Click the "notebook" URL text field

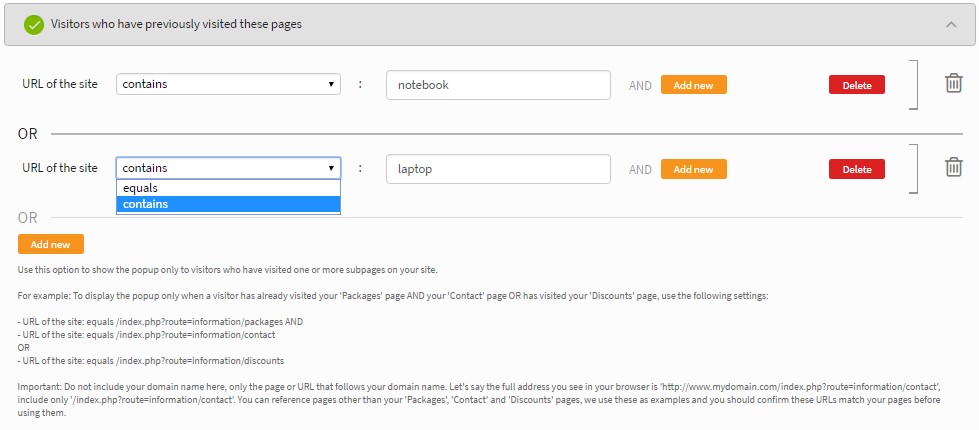point(498,85)
